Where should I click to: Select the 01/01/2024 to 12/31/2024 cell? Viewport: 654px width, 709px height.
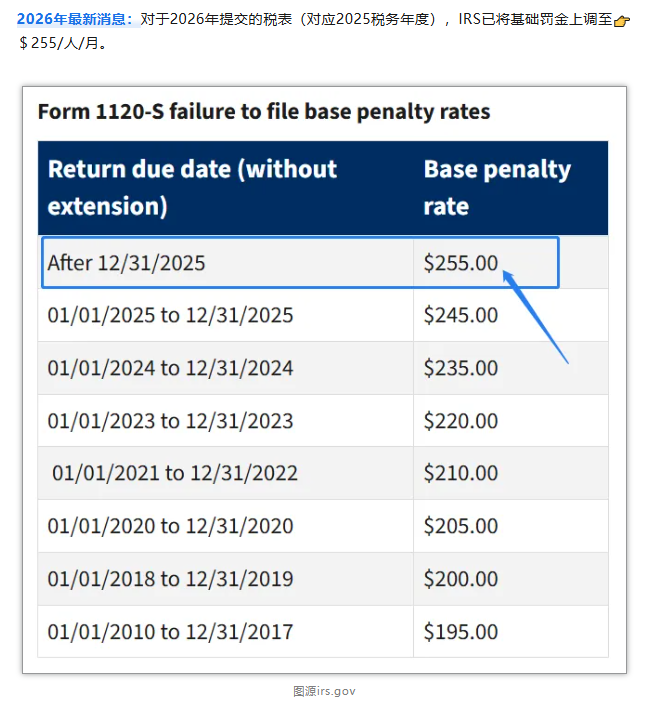(x=171, y=368)
